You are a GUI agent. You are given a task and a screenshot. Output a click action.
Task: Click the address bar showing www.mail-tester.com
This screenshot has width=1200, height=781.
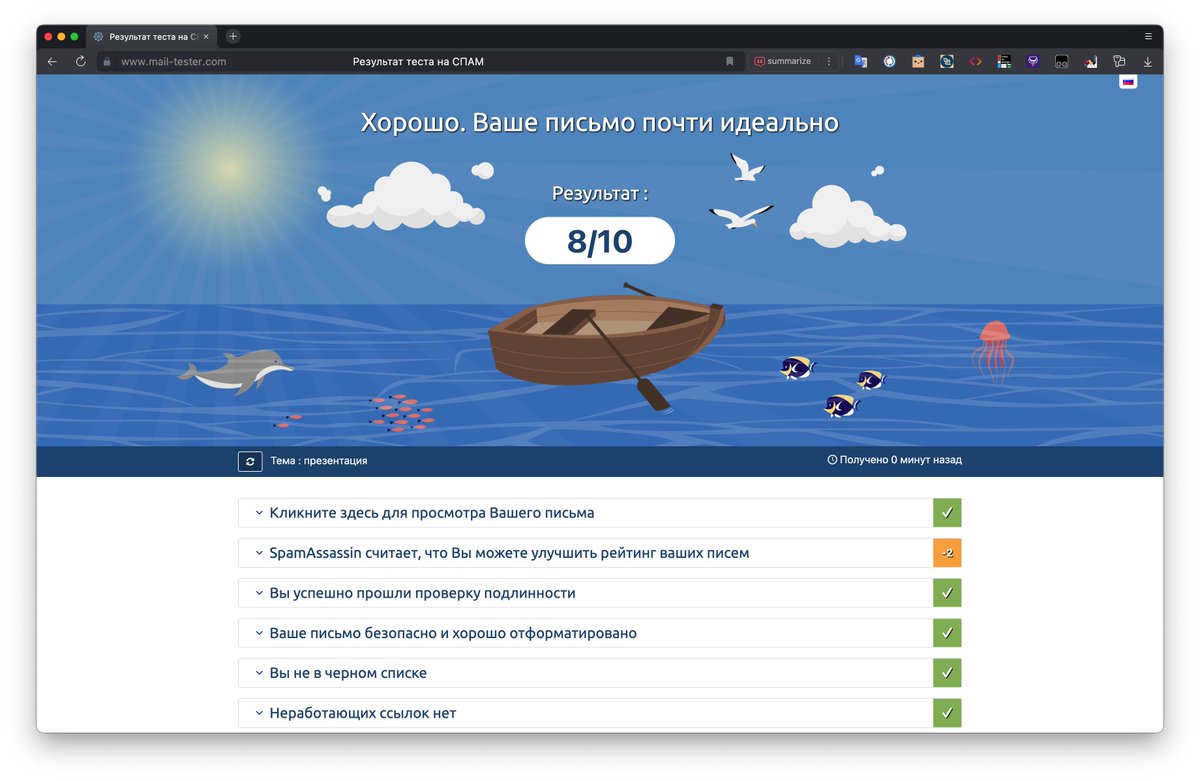pos(420,61)
